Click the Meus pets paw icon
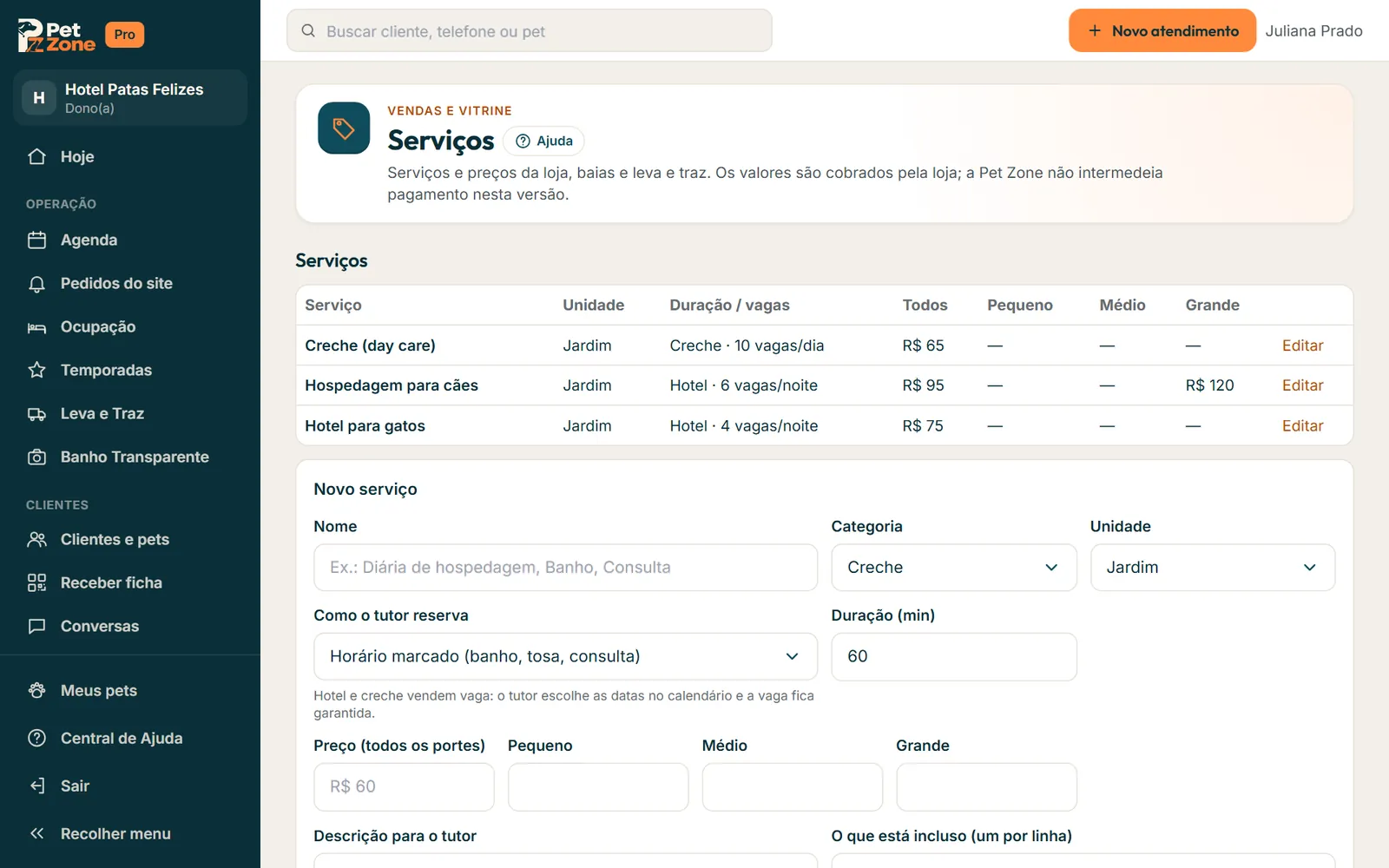 pos(36,690)
